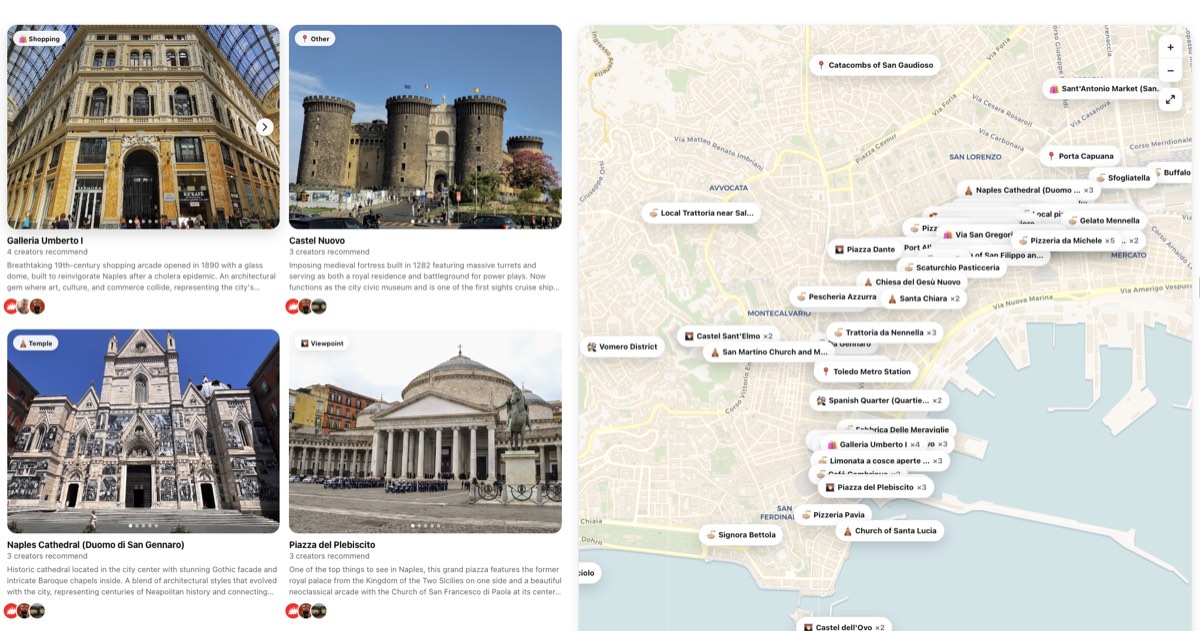Click '3 creators recommend' under Naples Cathedral

pyautogui.click(x=47, y=556)
